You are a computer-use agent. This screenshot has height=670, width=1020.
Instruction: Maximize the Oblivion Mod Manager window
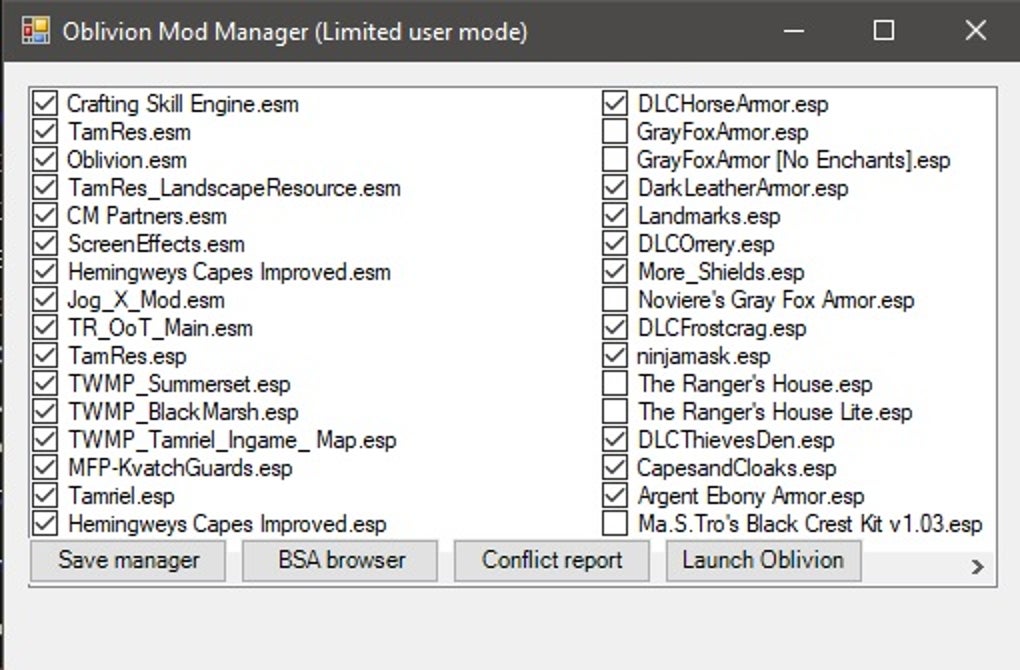(x=884, y=31)
